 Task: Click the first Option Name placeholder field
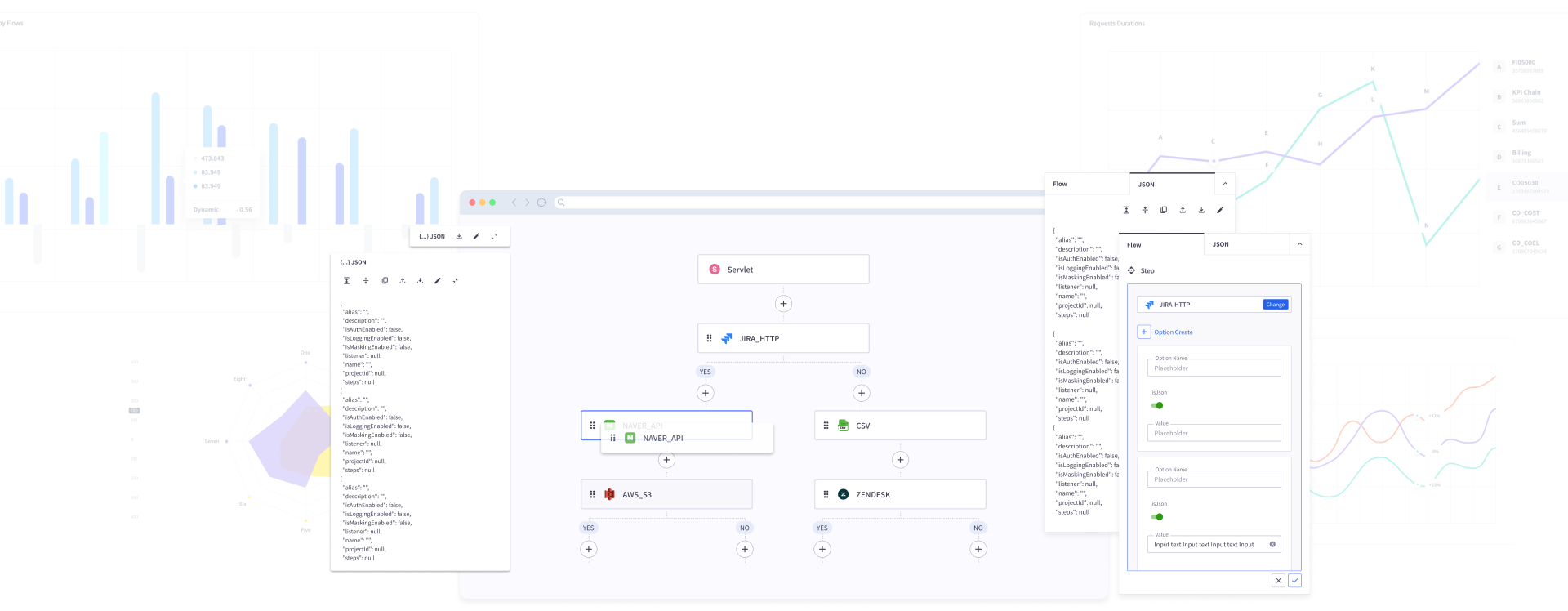(1214, 368)
